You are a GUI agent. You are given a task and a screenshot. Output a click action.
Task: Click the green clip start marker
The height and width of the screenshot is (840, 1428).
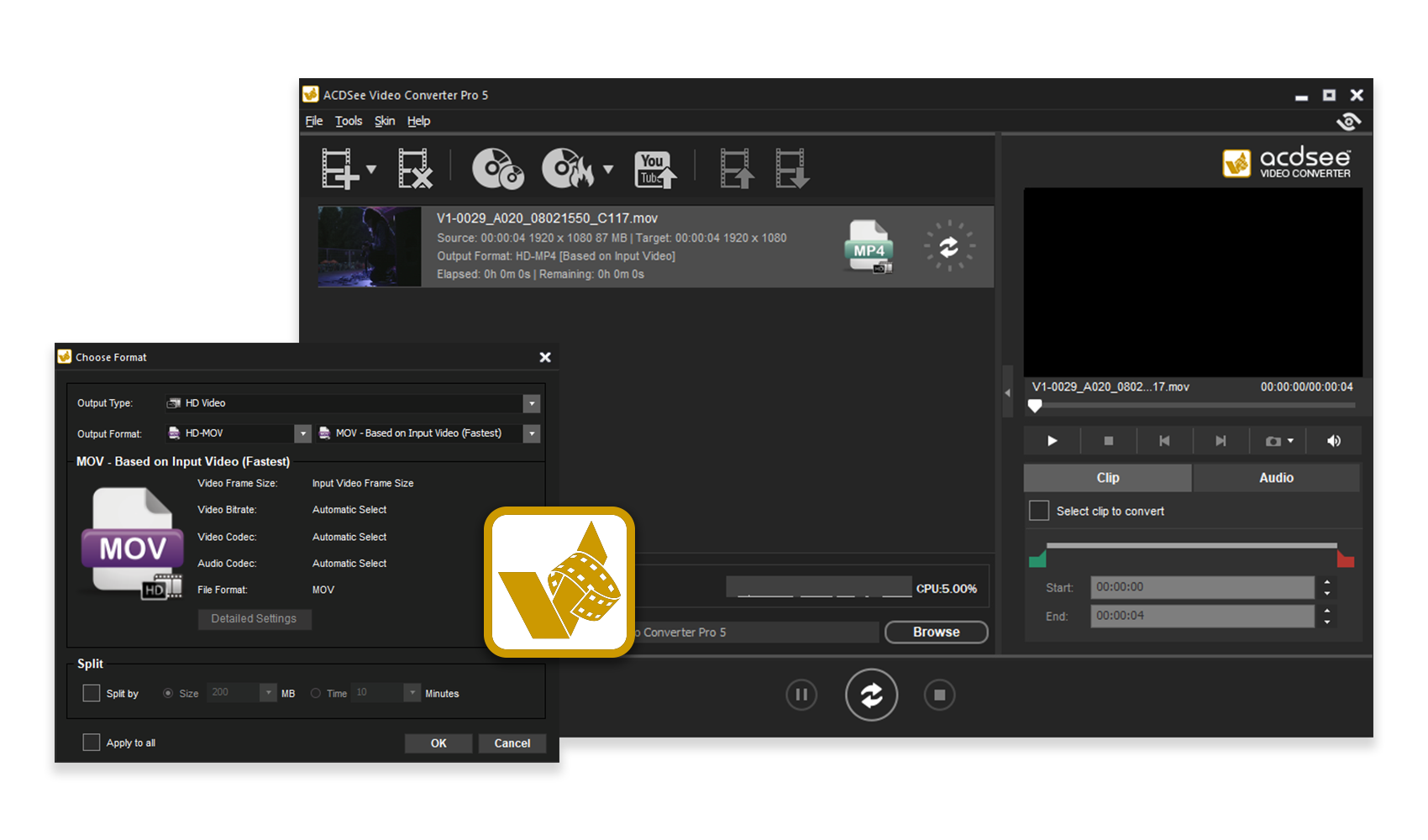[1037, 559]
